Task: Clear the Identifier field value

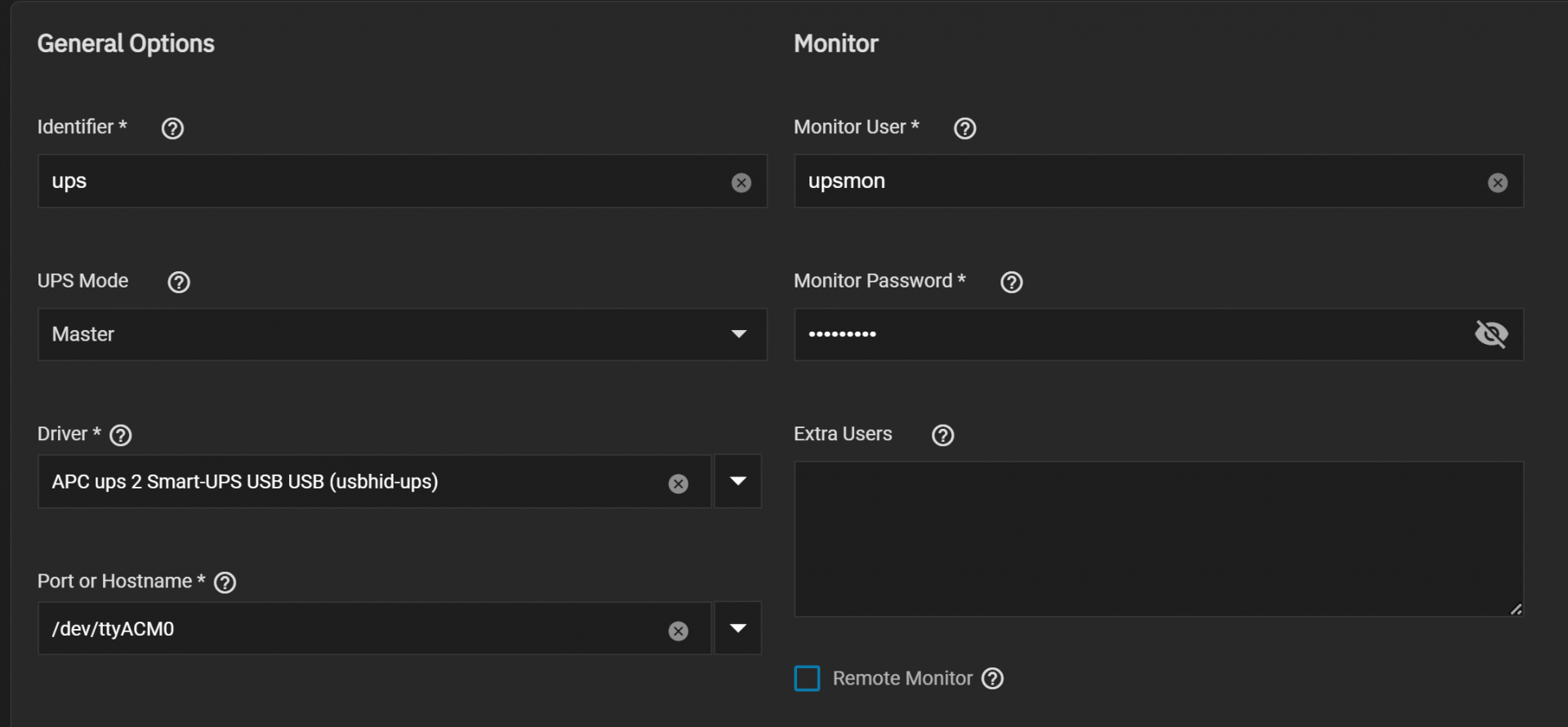Action: point(741,182)
